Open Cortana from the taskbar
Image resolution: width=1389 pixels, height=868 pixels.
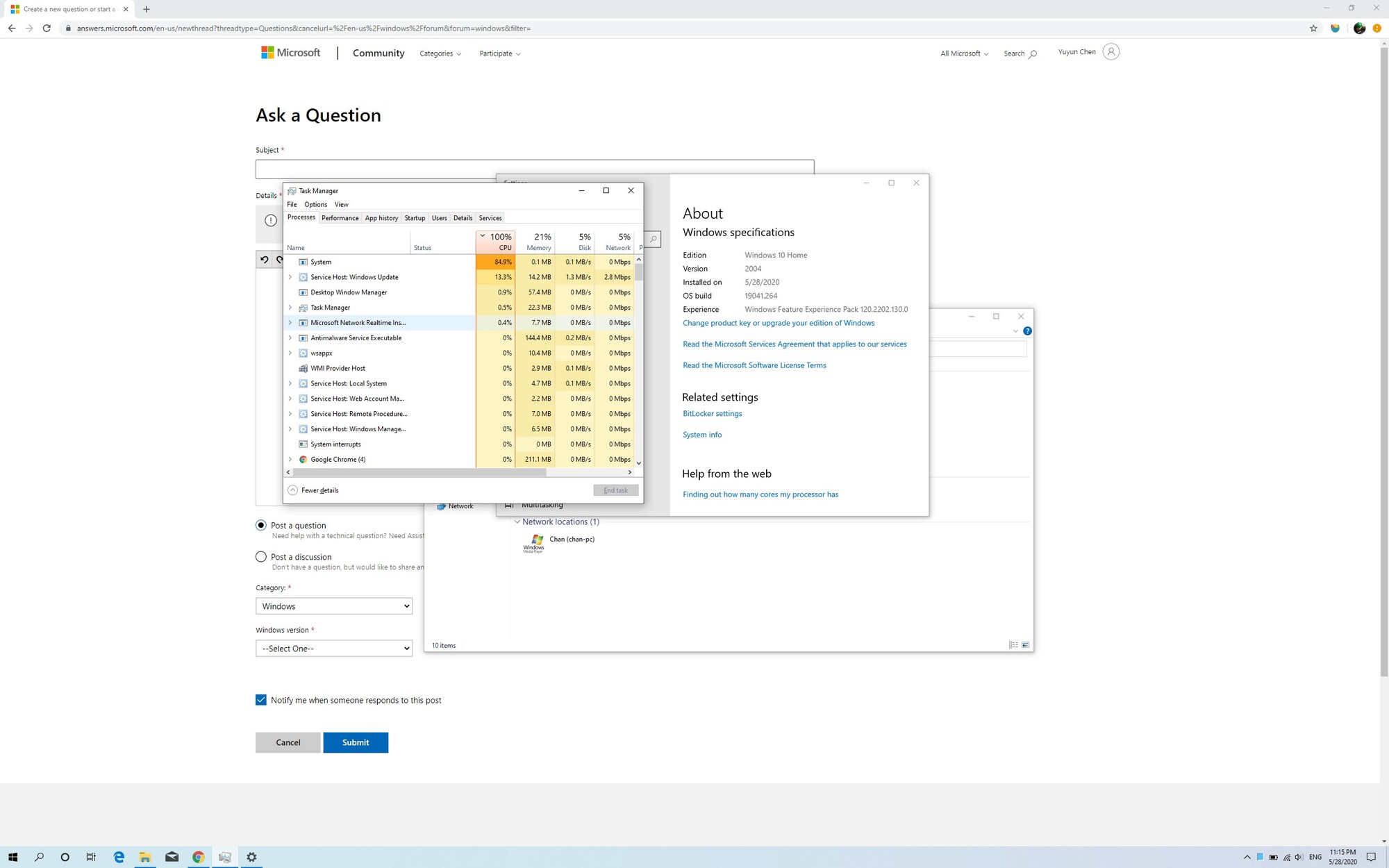[65, 857]
